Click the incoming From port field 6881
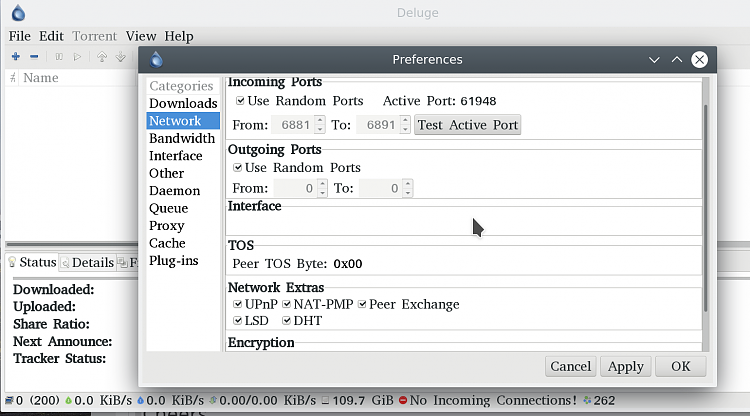The width and height of the screenshot is (750, 416). (x=293, y=125)
